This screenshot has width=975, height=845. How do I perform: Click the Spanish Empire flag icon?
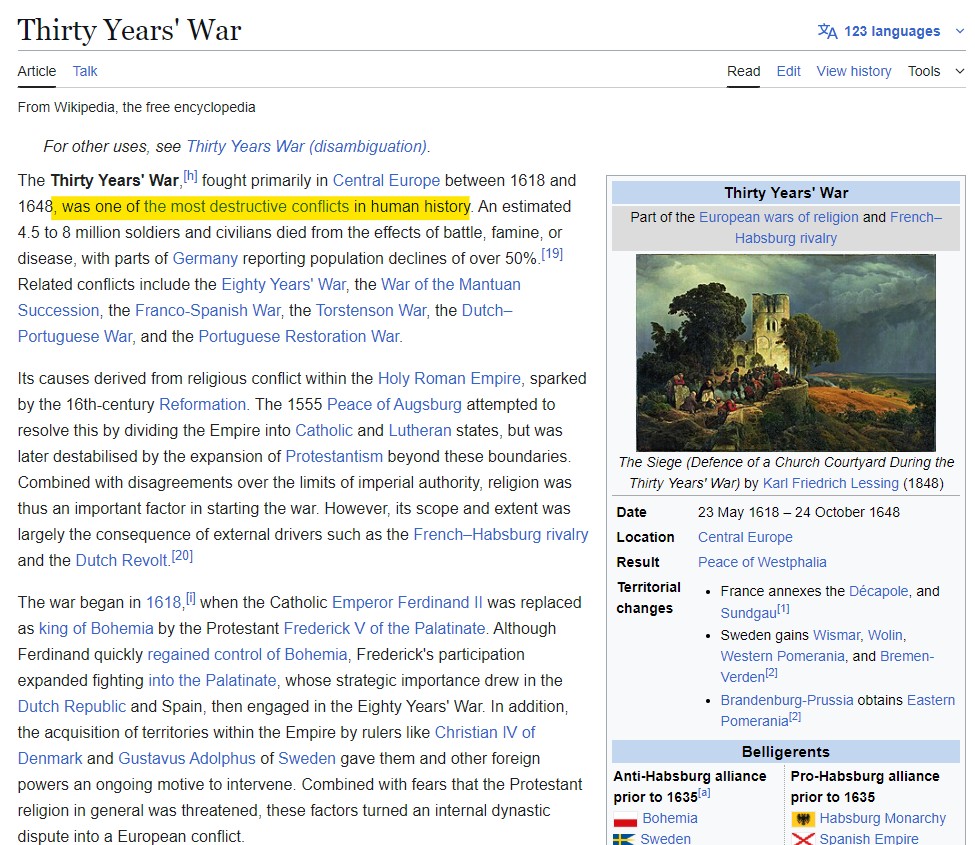(803, 839)
